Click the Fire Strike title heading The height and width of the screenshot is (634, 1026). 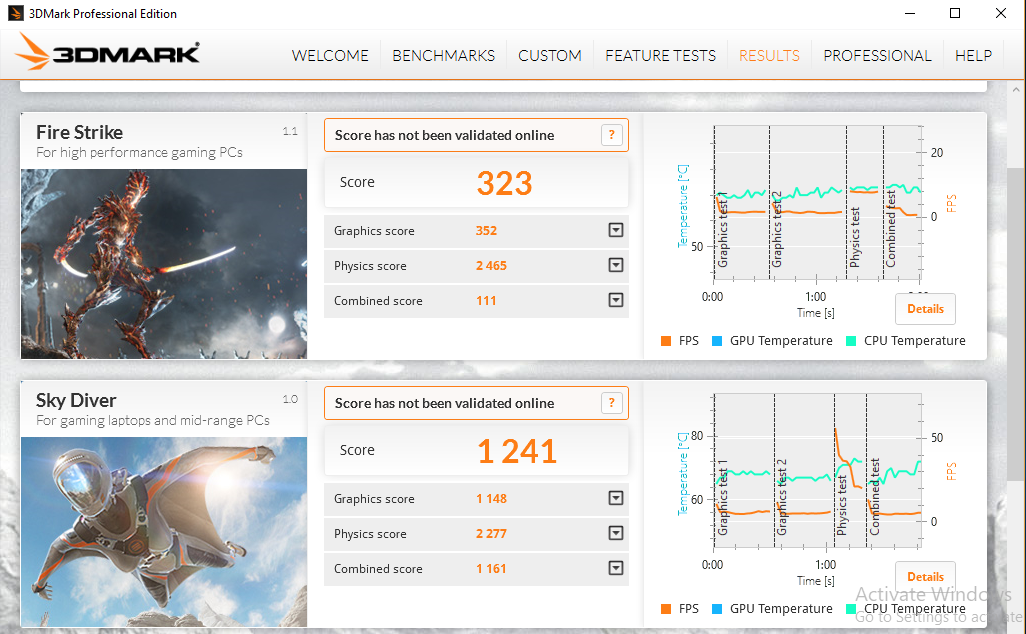click(79, 132)
